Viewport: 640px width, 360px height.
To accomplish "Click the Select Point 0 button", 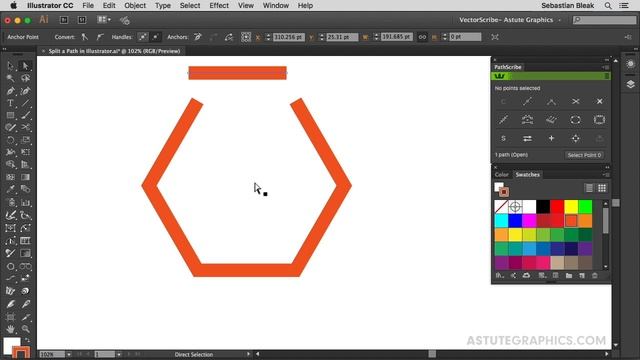I will (x=584, y=155).
